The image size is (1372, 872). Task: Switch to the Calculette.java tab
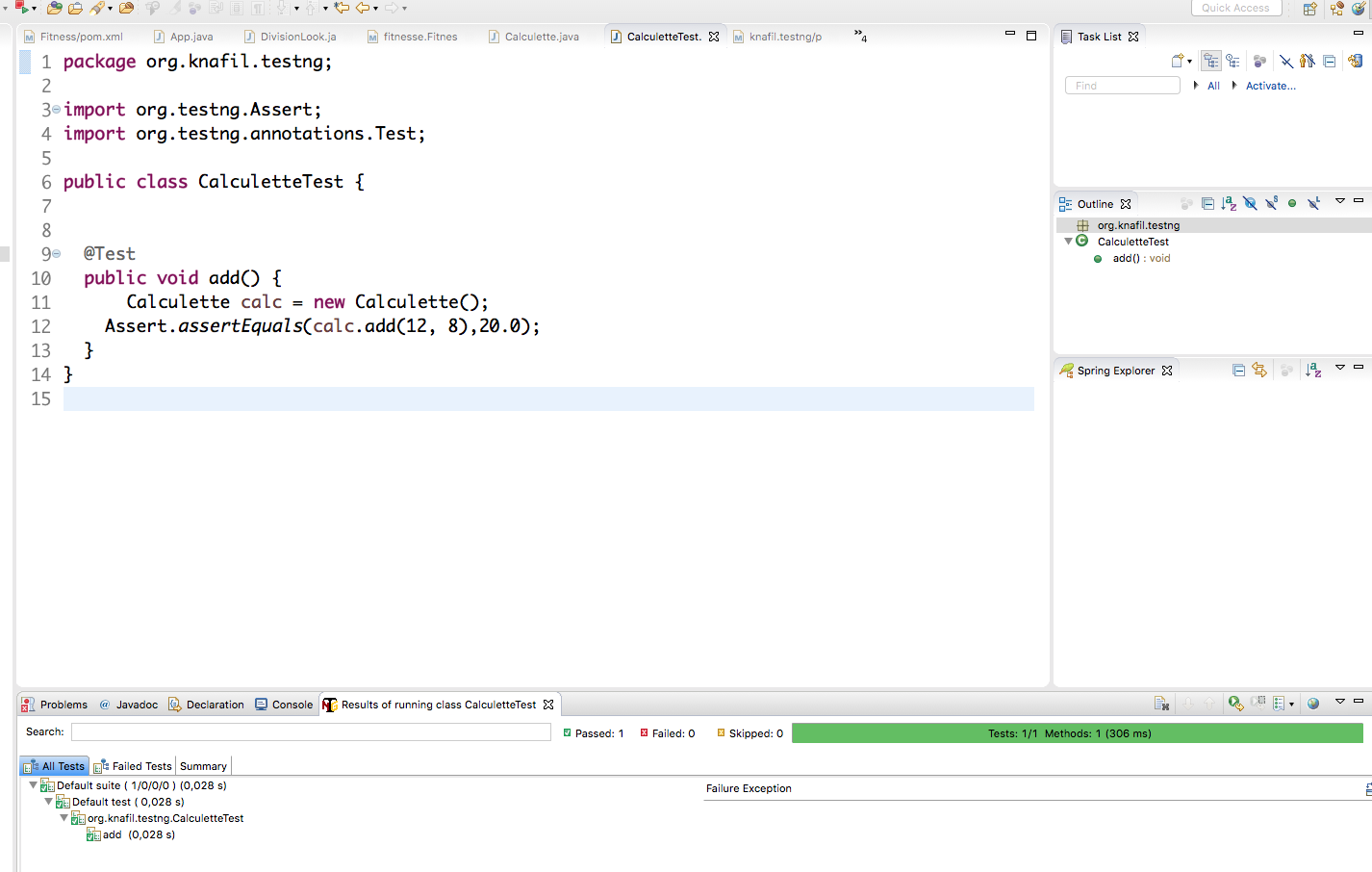click(534, 37)
